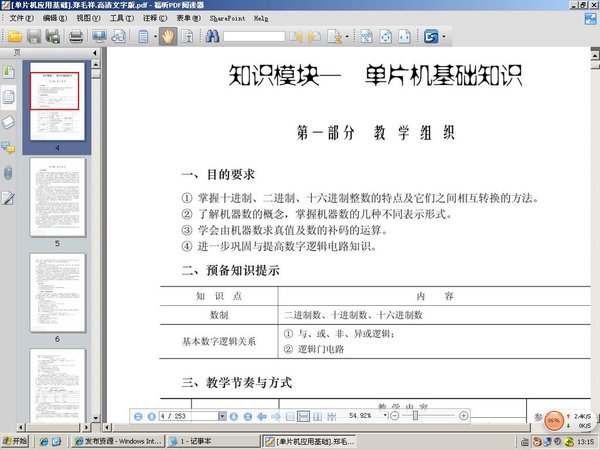
Task: Find previous search result folder arrow
Action: coord(295,37)
